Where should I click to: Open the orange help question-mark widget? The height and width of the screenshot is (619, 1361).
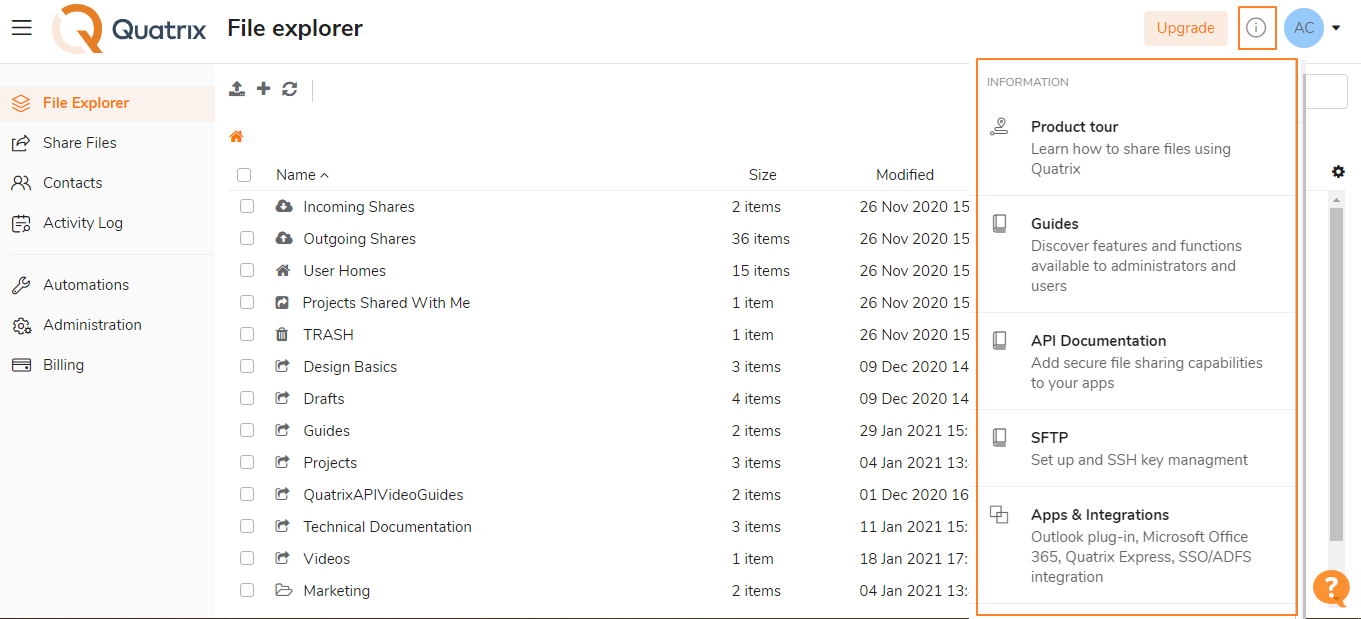coord(1331,588)
